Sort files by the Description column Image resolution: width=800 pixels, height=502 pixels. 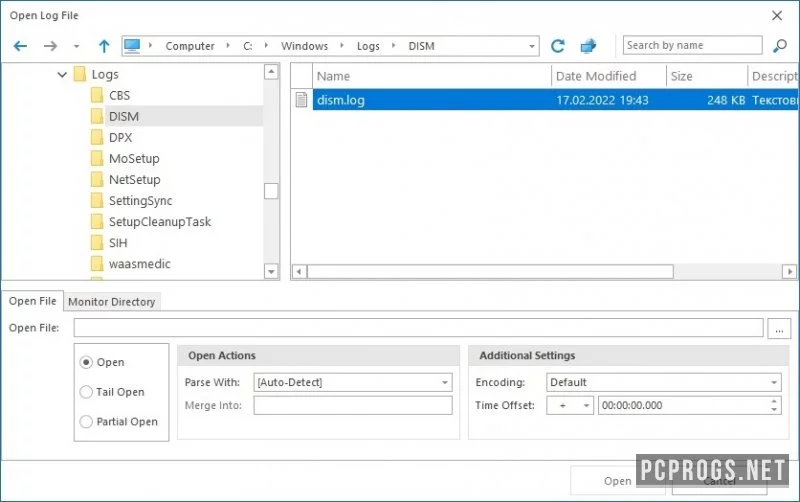(x=773, y=76)
